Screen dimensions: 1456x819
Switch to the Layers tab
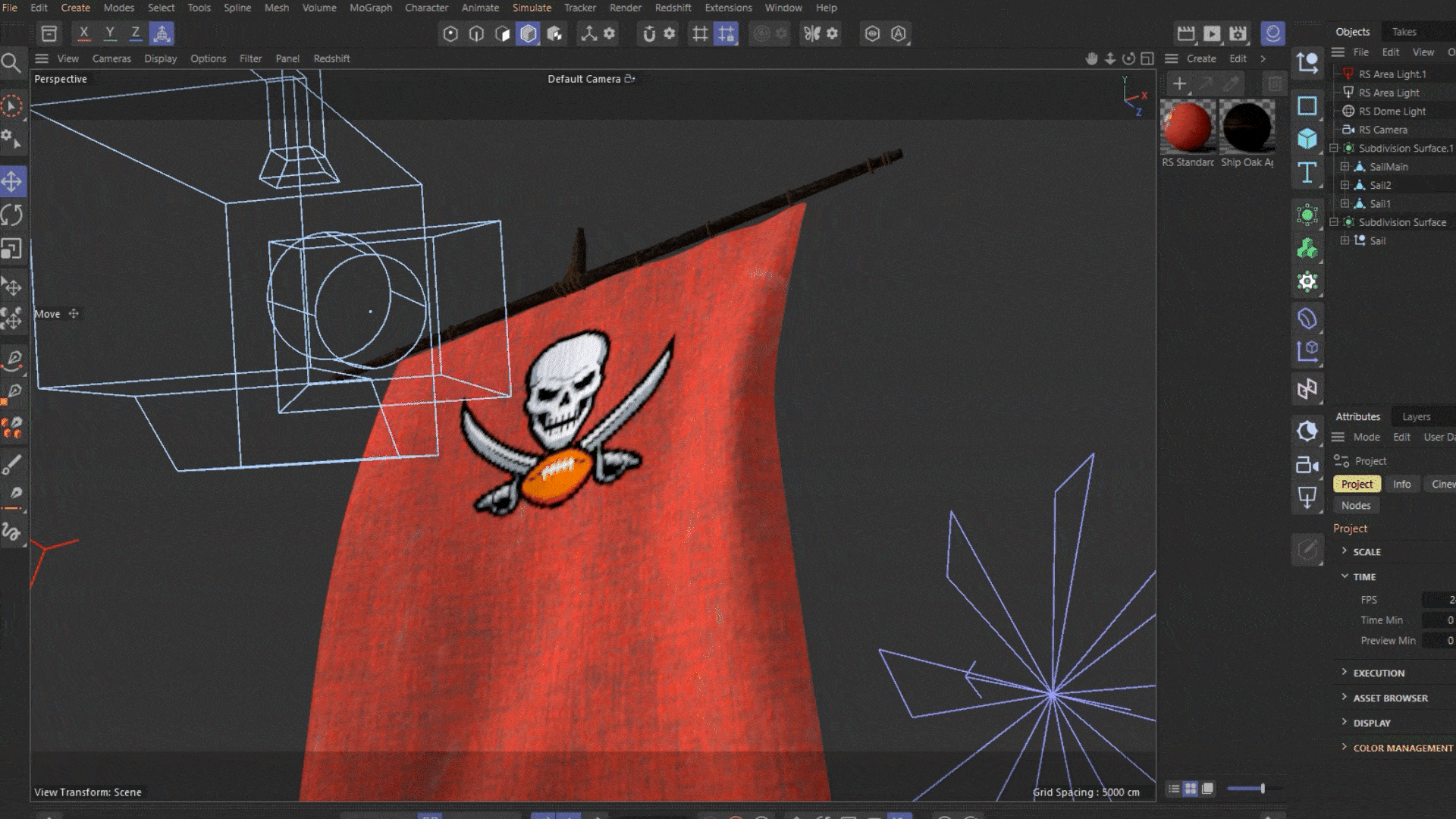1416,416
